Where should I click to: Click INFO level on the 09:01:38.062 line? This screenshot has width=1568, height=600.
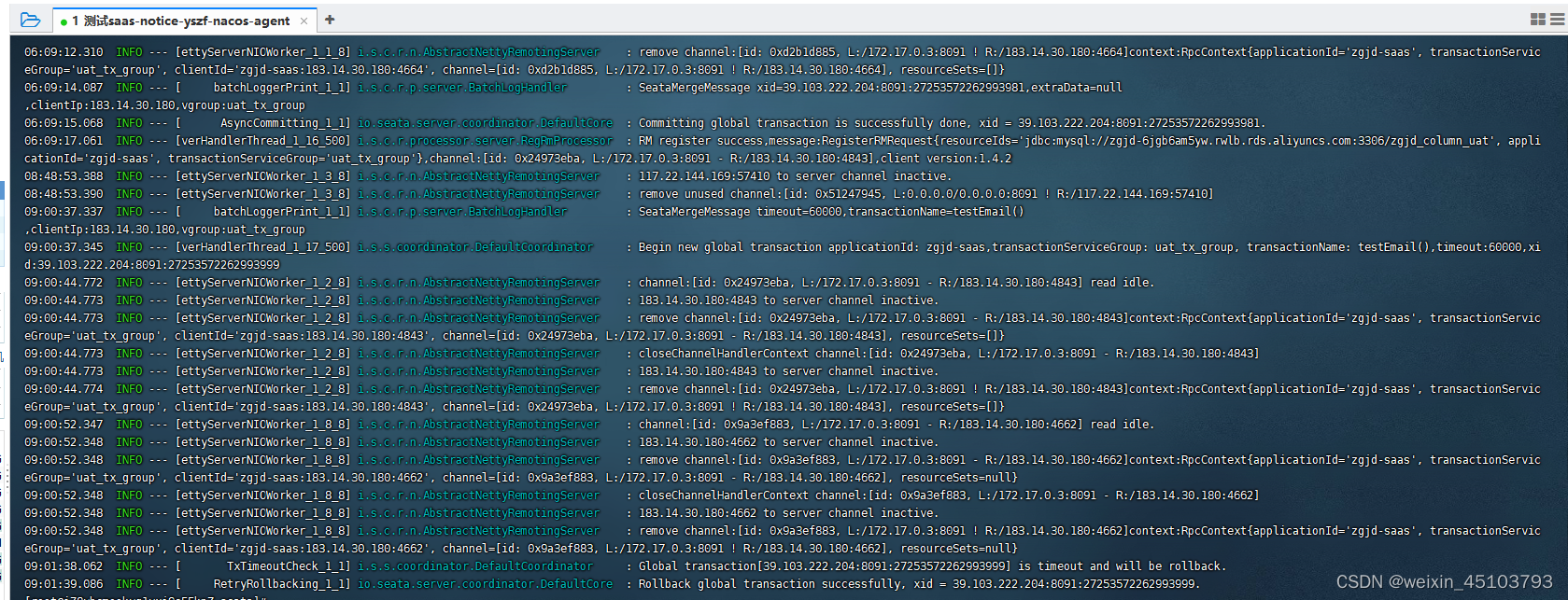(x=129, y=566)
